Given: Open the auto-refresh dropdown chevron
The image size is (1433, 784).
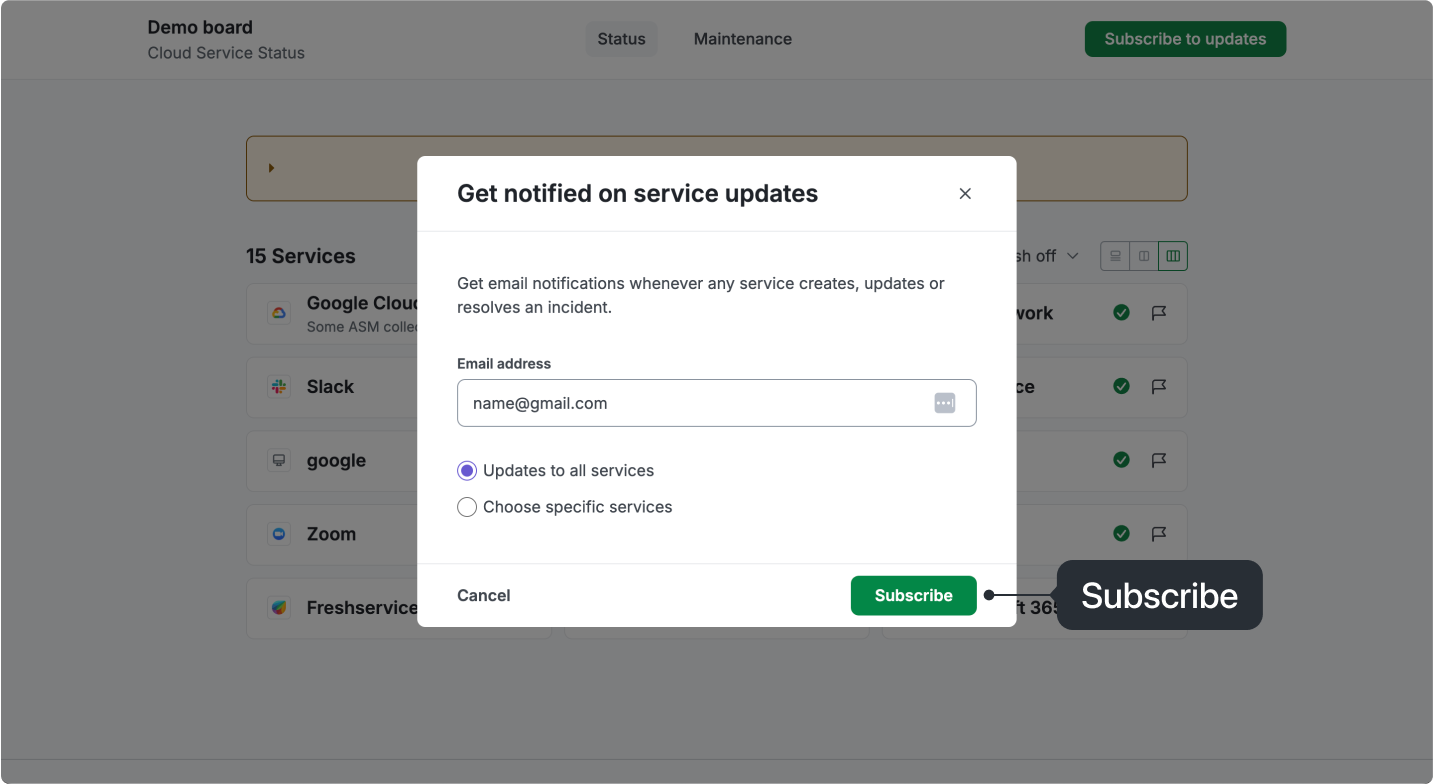Looking at the screenshot, I should coord(1073,256).
